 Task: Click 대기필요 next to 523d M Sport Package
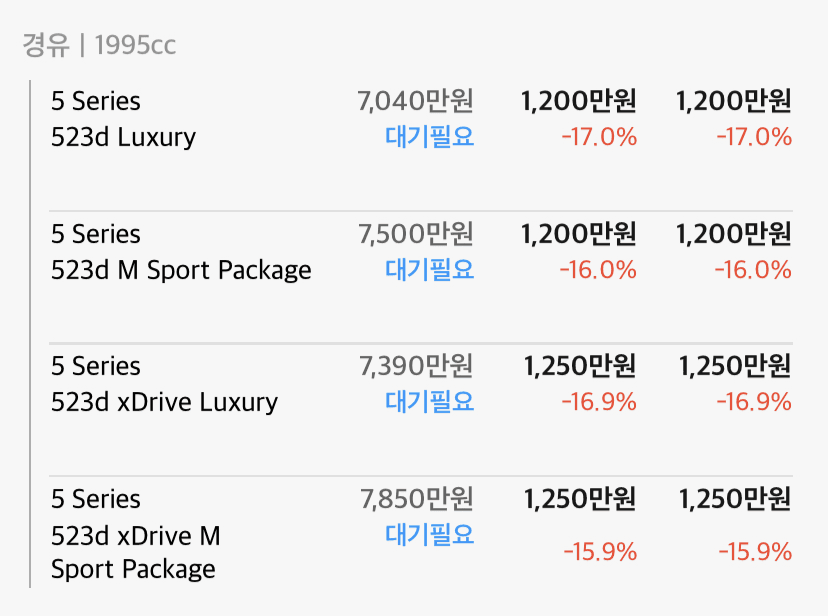pyautogui.click(x=429, y=269)
